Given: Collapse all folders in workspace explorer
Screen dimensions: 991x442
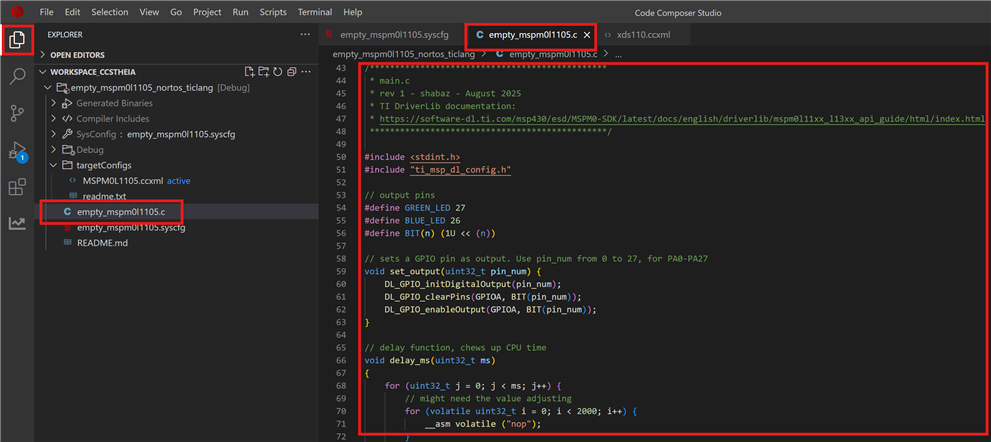Looking at the screenshot, I should tap(291, 71).
